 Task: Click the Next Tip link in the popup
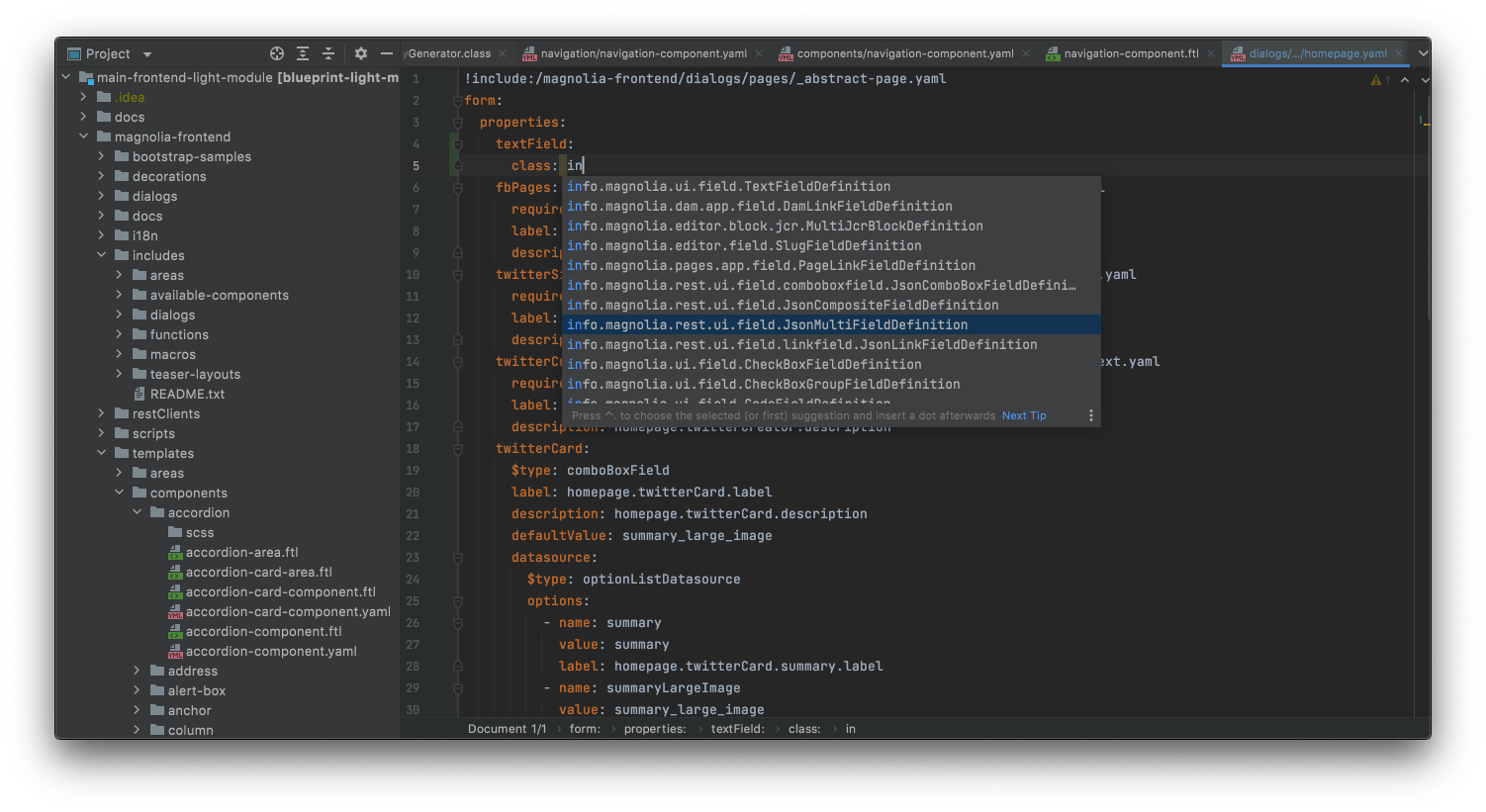click(1024, 415)
